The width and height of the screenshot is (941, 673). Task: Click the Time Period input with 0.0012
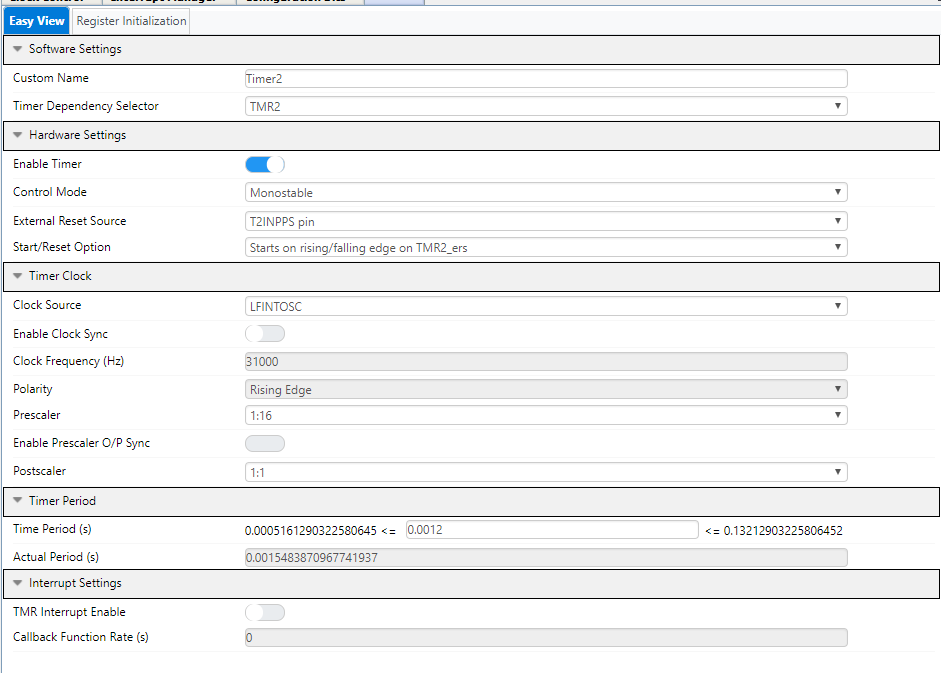[x=552, y=530]
